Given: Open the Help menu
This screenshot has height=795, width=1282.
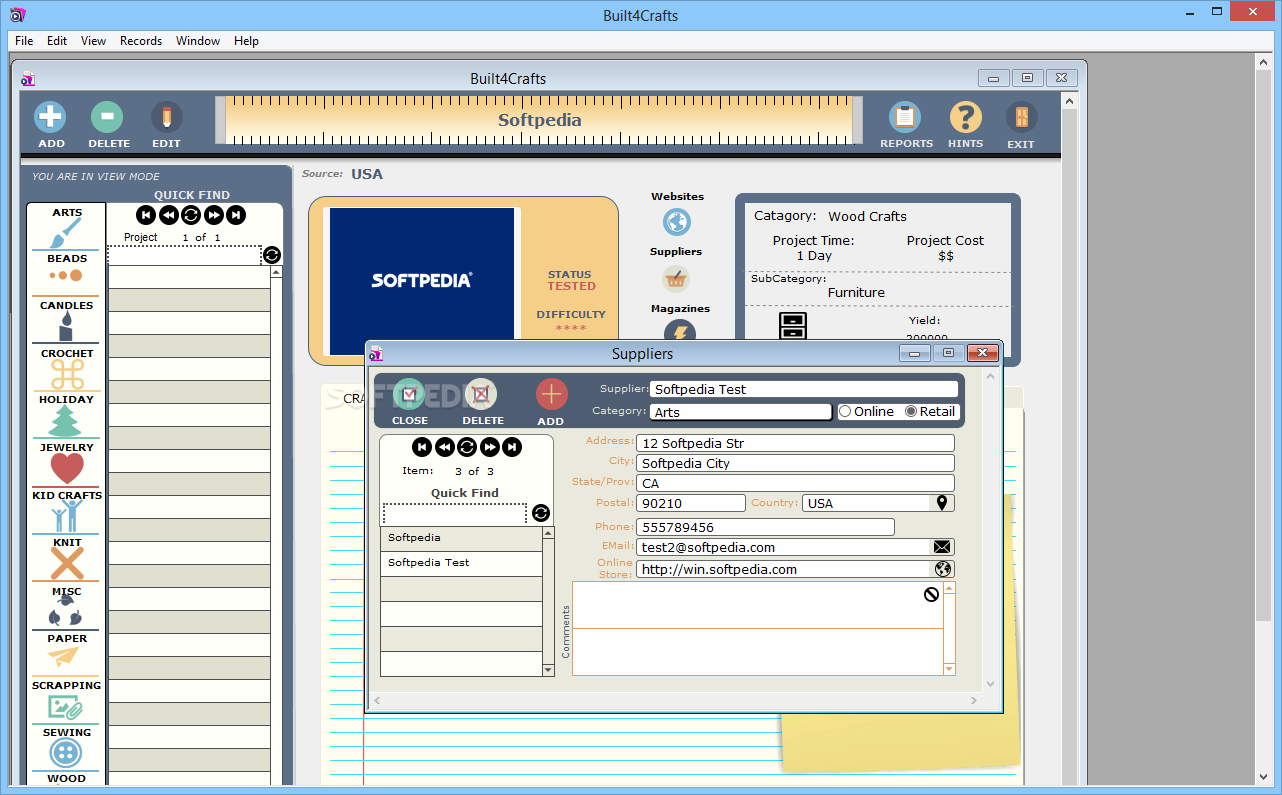Looking at the screenshot, I should click(246, 41).
